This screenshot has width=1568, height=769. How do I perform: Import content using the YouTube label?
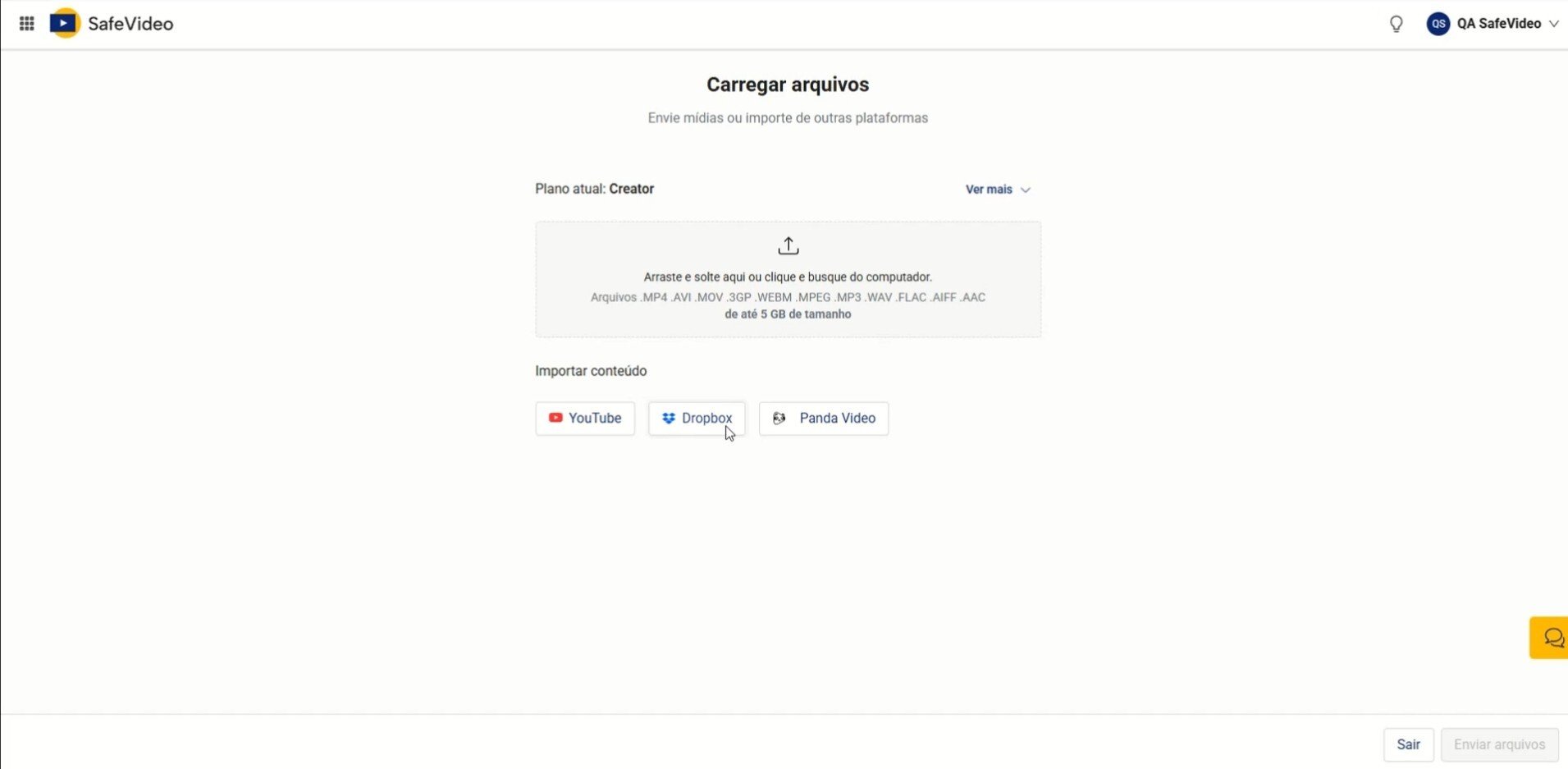coord(595,418)
